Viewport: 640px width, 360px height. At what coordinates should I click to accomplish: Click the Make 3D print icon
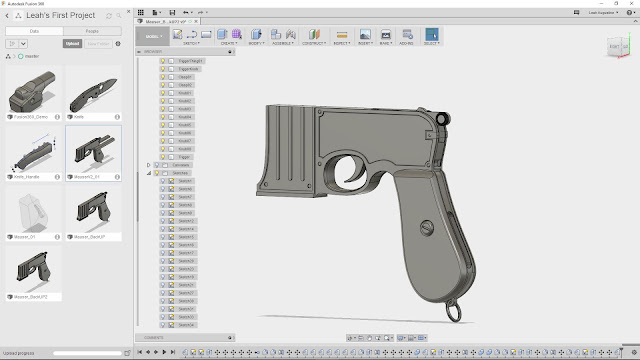click(385, 34)
